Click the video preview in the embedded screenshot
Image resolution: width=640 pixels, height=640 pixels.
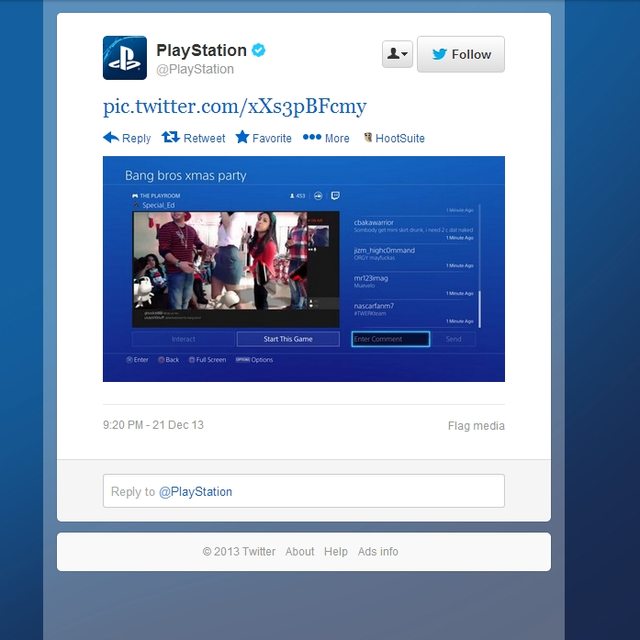tap(236, 260)
